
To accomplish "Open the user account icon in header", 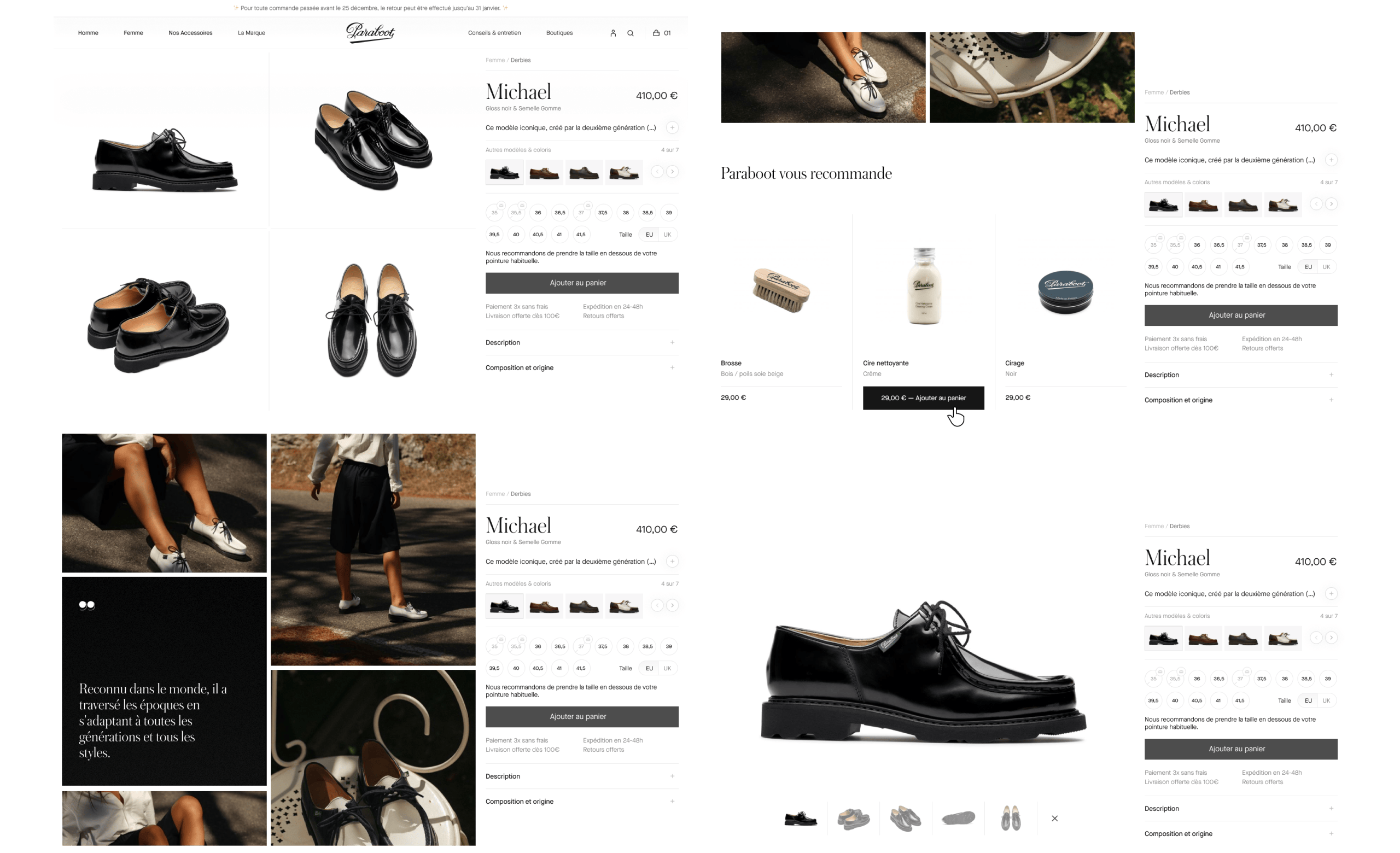I will click(613, 33).
